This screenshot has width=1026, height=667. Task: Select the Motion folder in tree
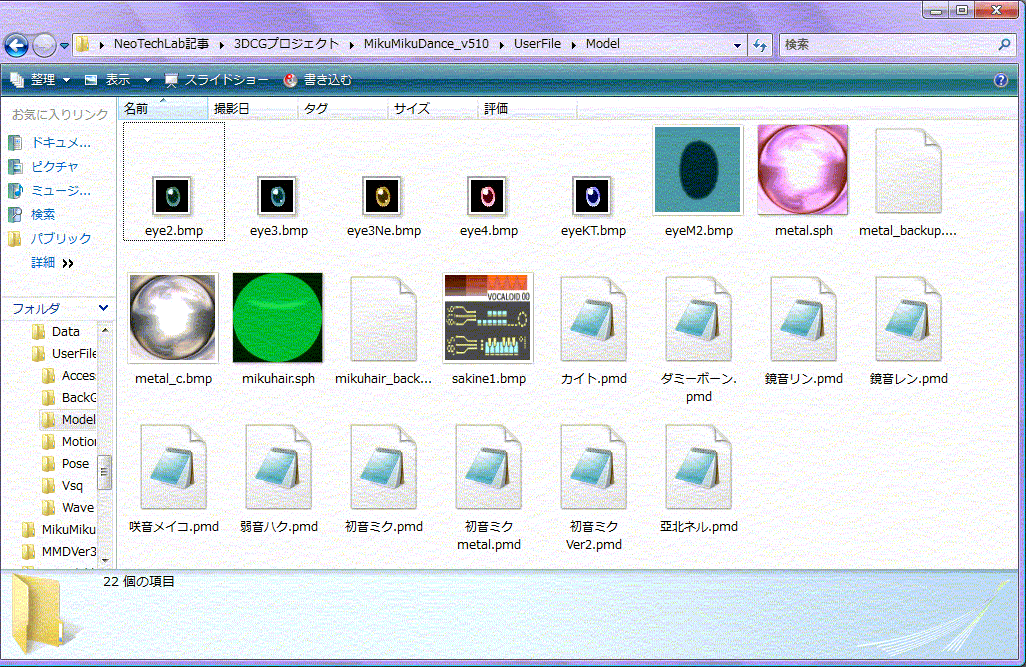[x=69, y=442]
